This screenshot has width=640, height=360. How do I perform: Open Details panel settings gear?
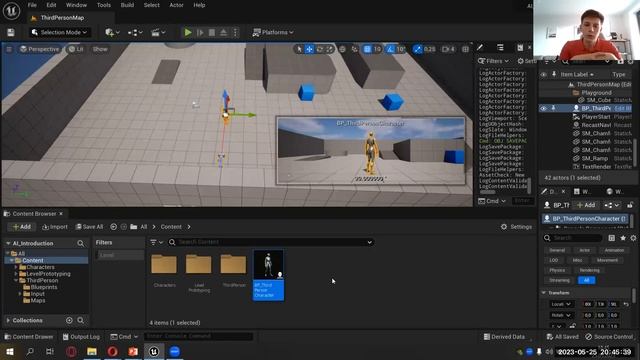click(633, 238)
